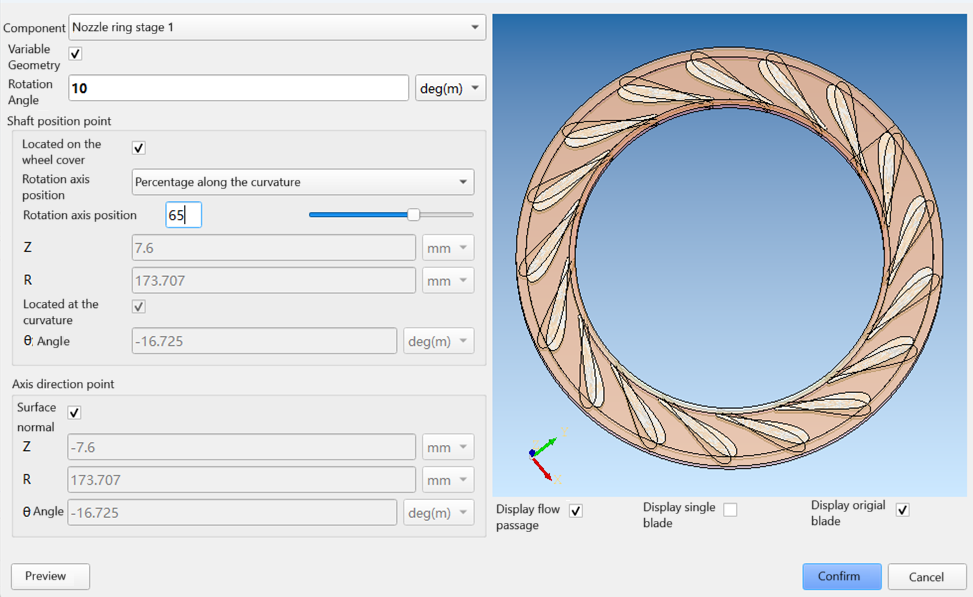Uncheck Display flow passage option
Image resolution: width=973 pixels, height=597 pixels.
(576, 511)
